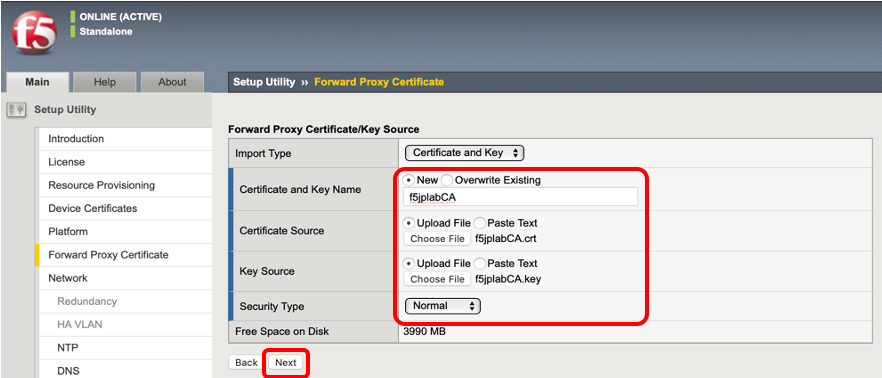882x378 pixels.
Task: Open Device Certificates in sidebar
Action: coord(125,209)
